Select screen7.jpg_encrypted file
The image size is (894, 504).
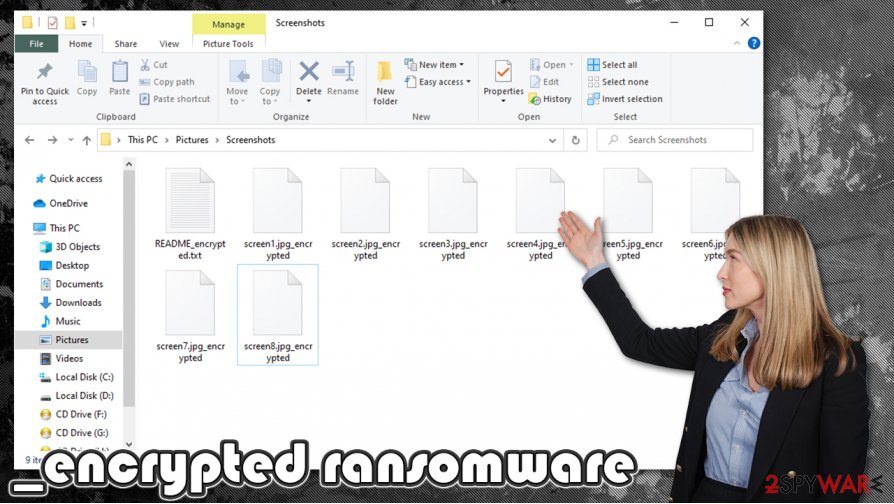pos(190,315)
